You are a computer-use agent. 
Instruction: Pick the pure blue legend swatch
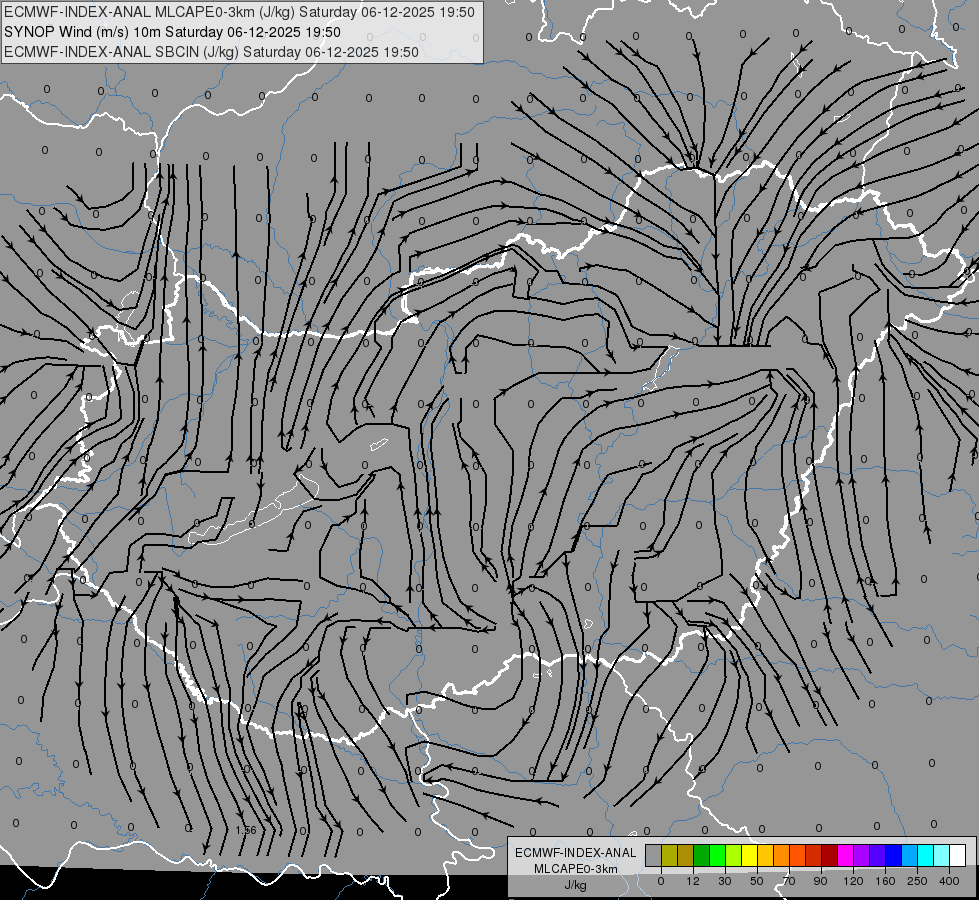tap(894, 855)
